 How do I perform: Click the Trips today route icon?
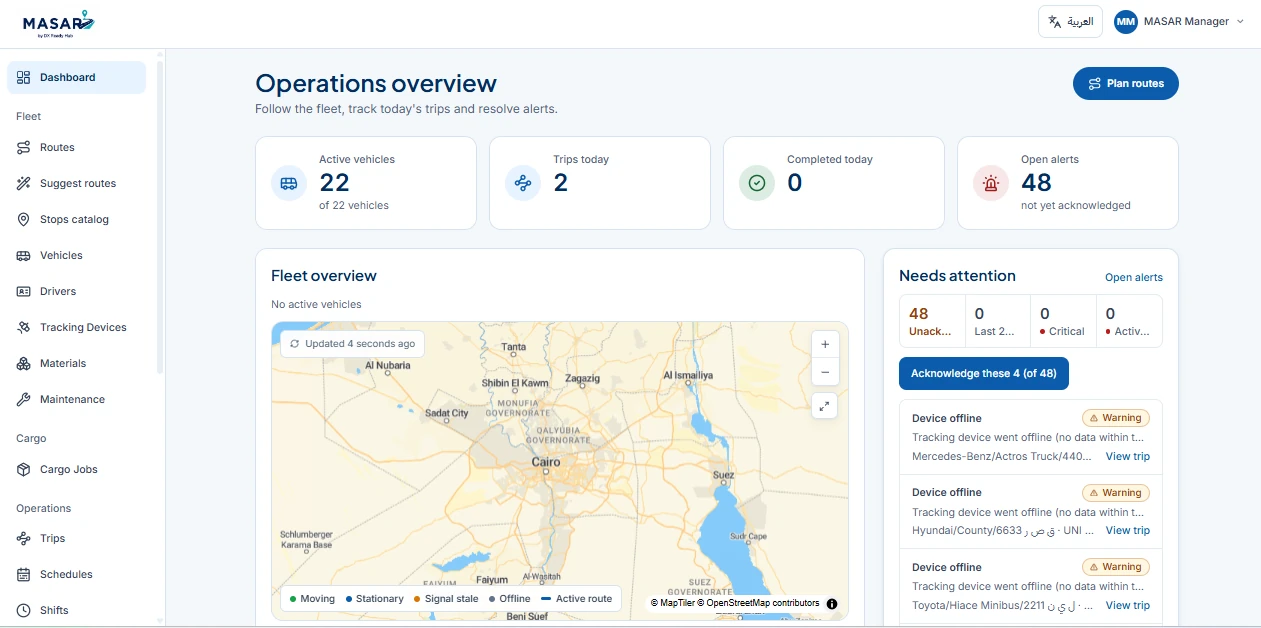coord(523,183)
